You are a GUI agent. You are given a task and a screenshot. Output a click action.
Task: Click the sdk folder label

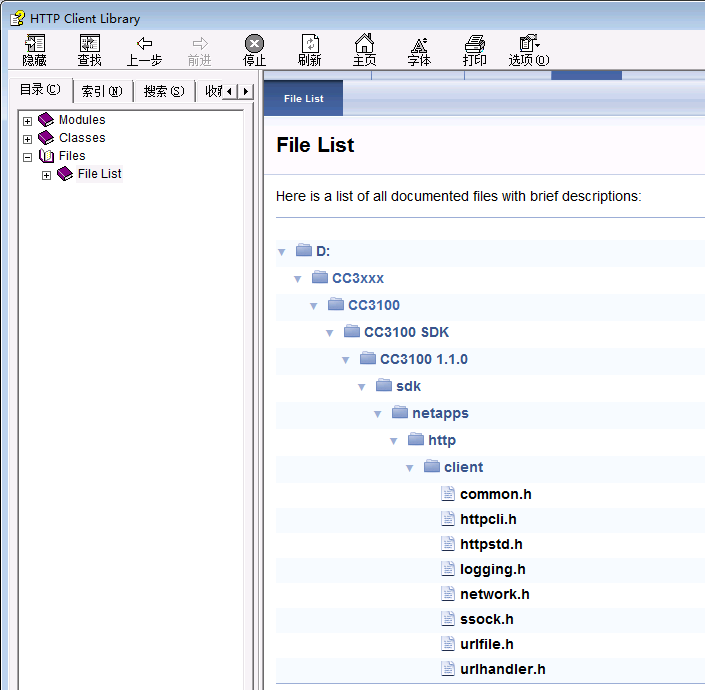[x=408, y=386]
